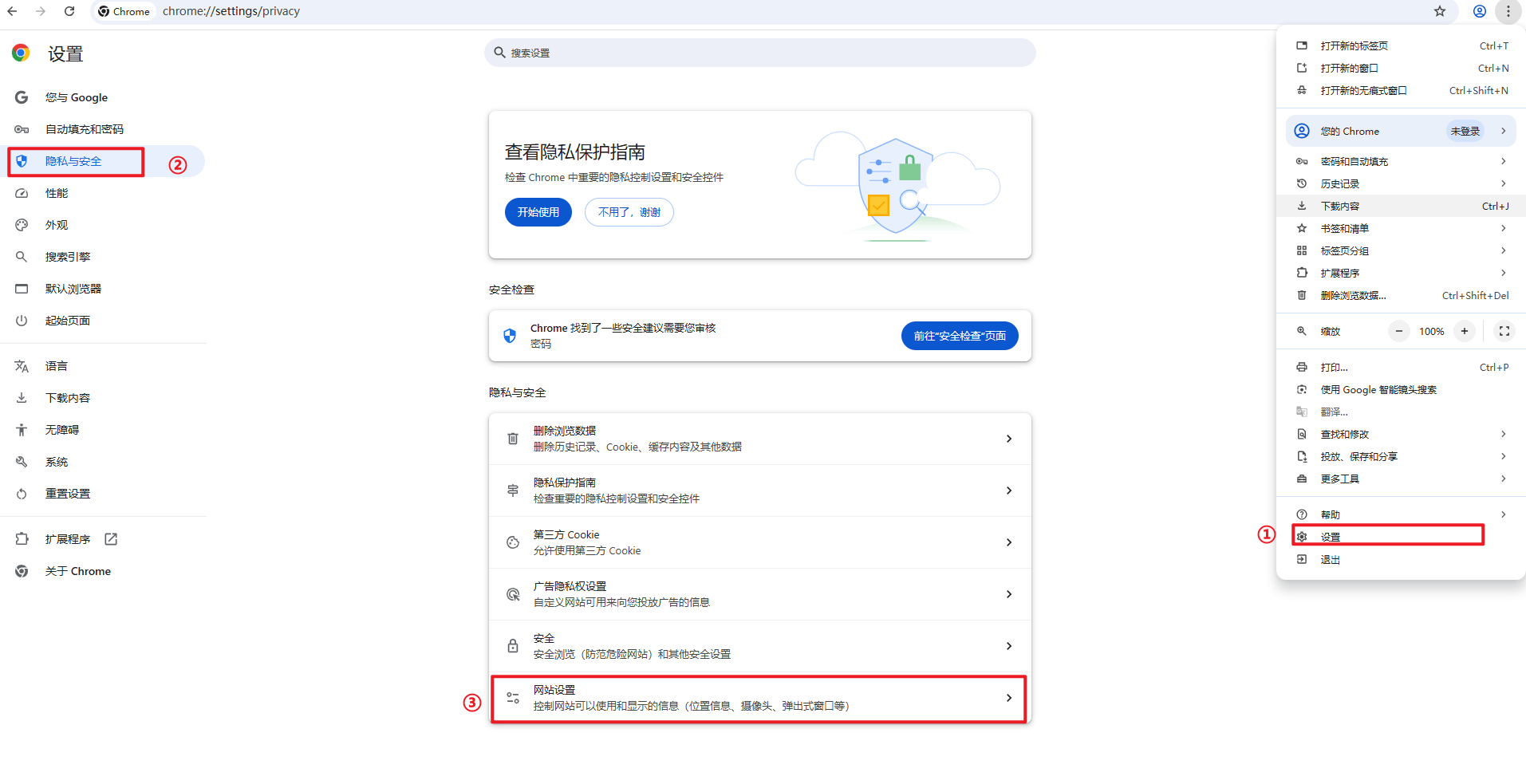Click the 开始使用 button
Screen dimensions: 1526x784
point(538,212)
